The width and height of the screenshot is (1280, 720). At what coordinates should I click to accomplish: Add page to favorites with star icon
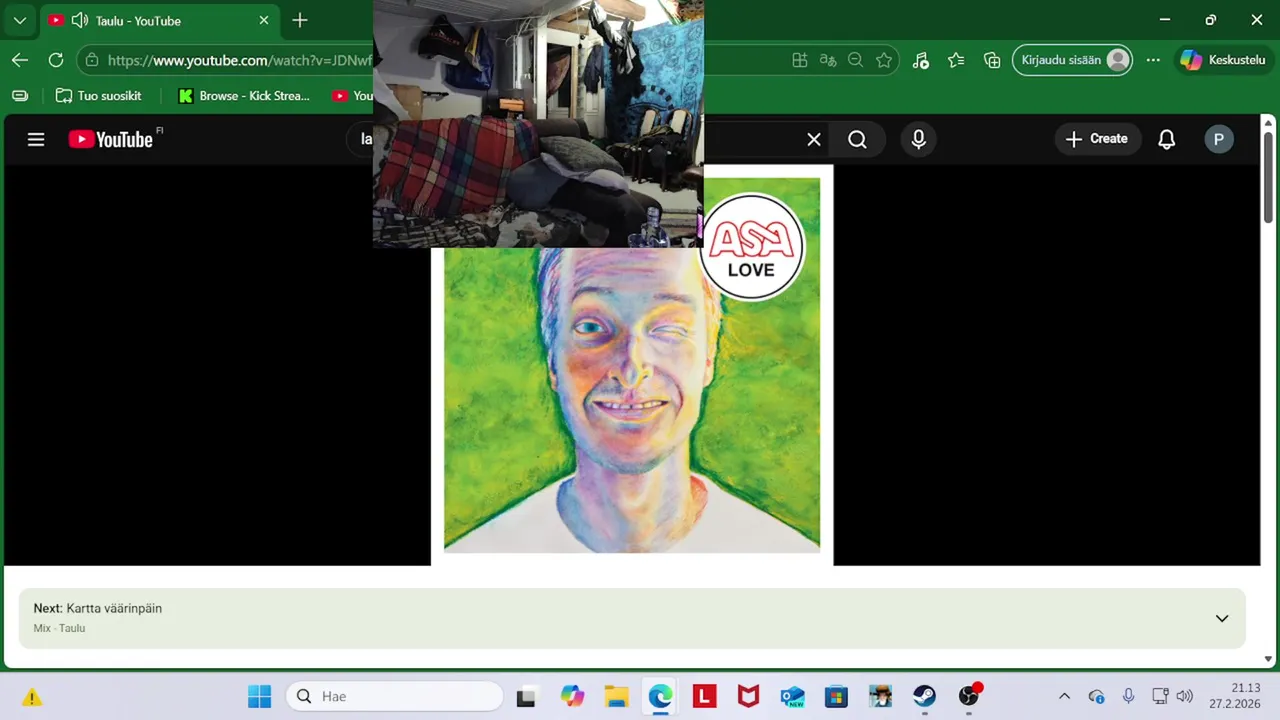point(884,60)
